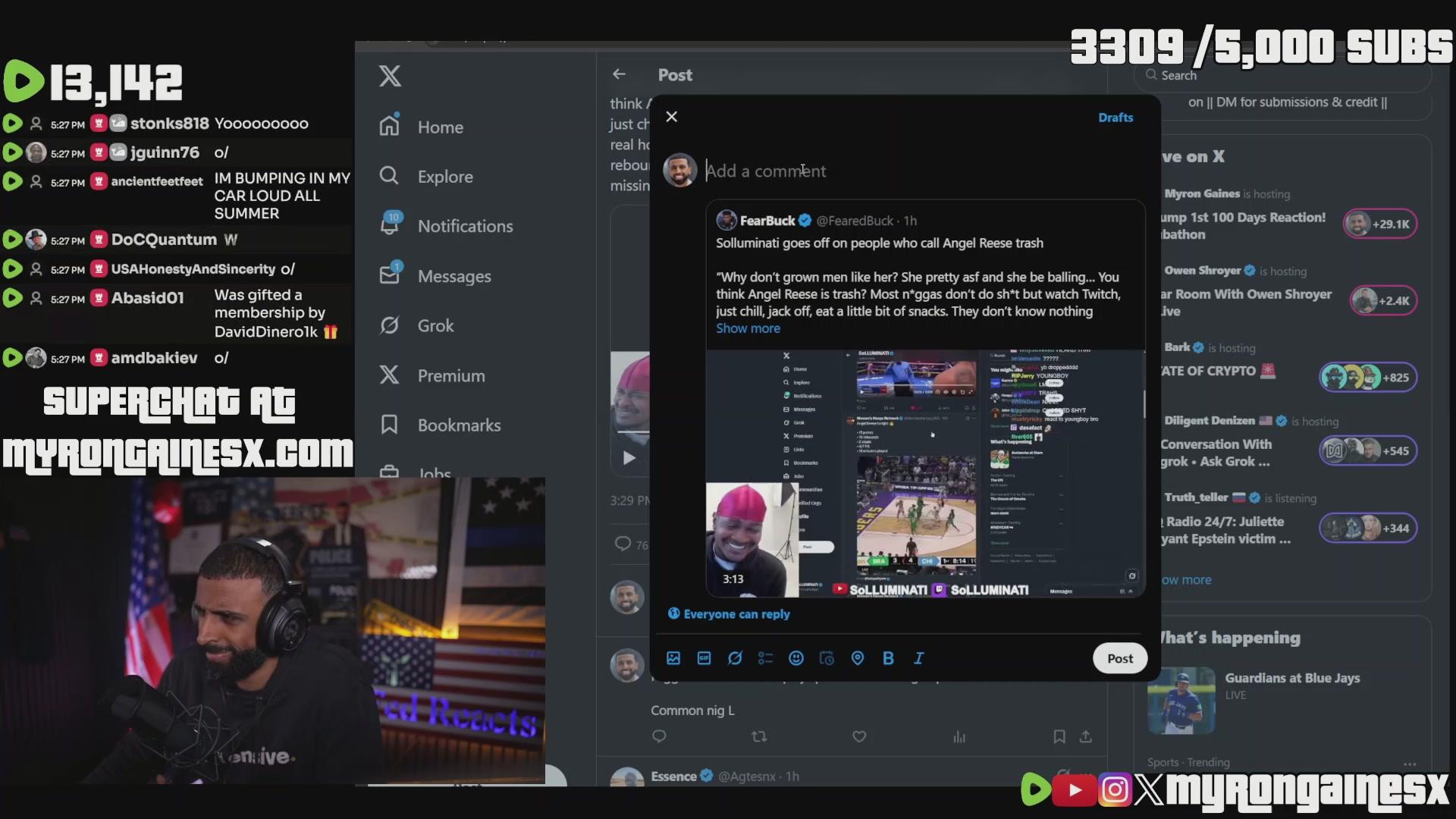
Task: Click Show more in quoted post
Action: (748, 328)
